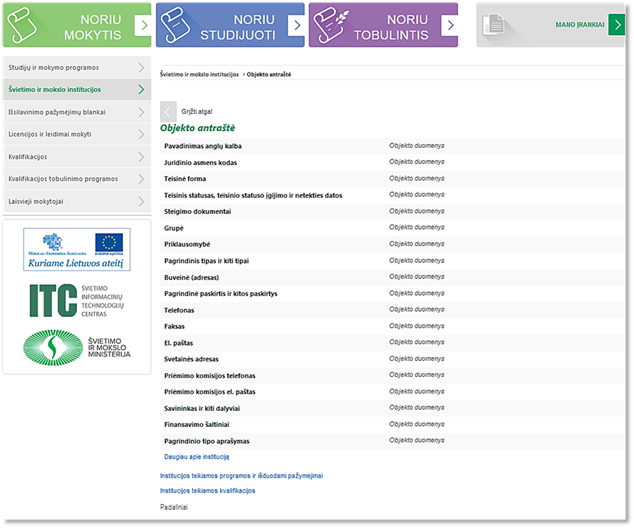Image resolution: width=634 pixels, height=528 pixels.
Task: Click Juridinio asmens kodas row label
Action: 201,163
